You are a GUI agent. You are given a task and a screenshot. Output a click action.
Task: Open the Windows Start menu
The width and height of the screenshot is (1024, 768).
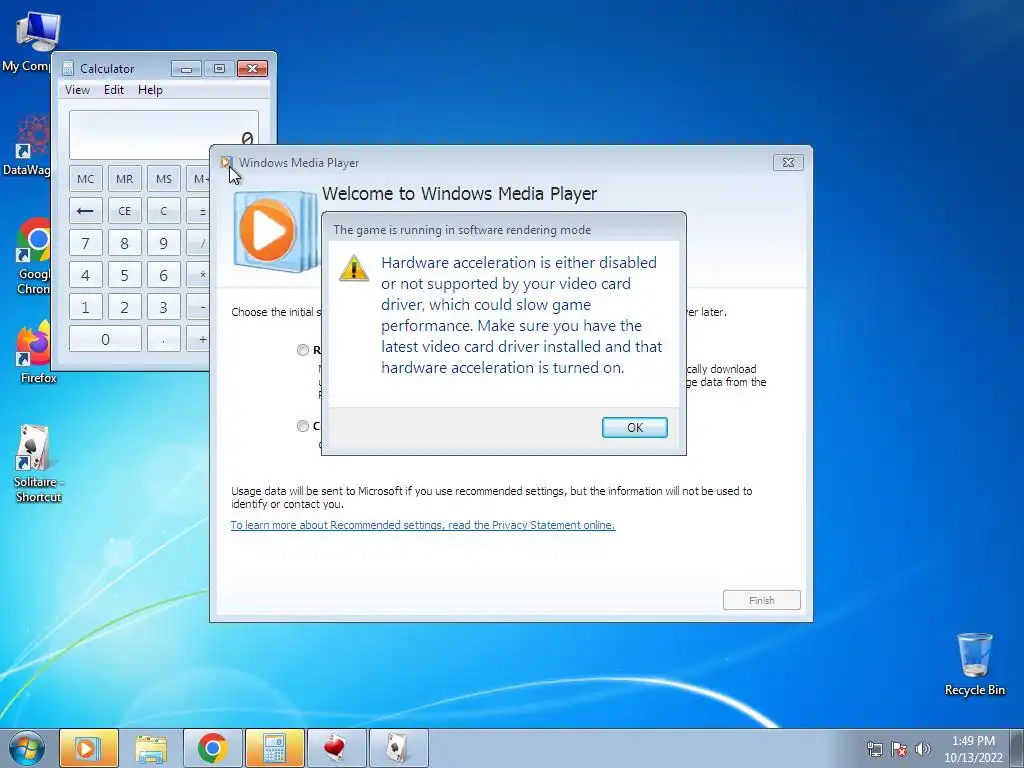[x=27, y=748]
